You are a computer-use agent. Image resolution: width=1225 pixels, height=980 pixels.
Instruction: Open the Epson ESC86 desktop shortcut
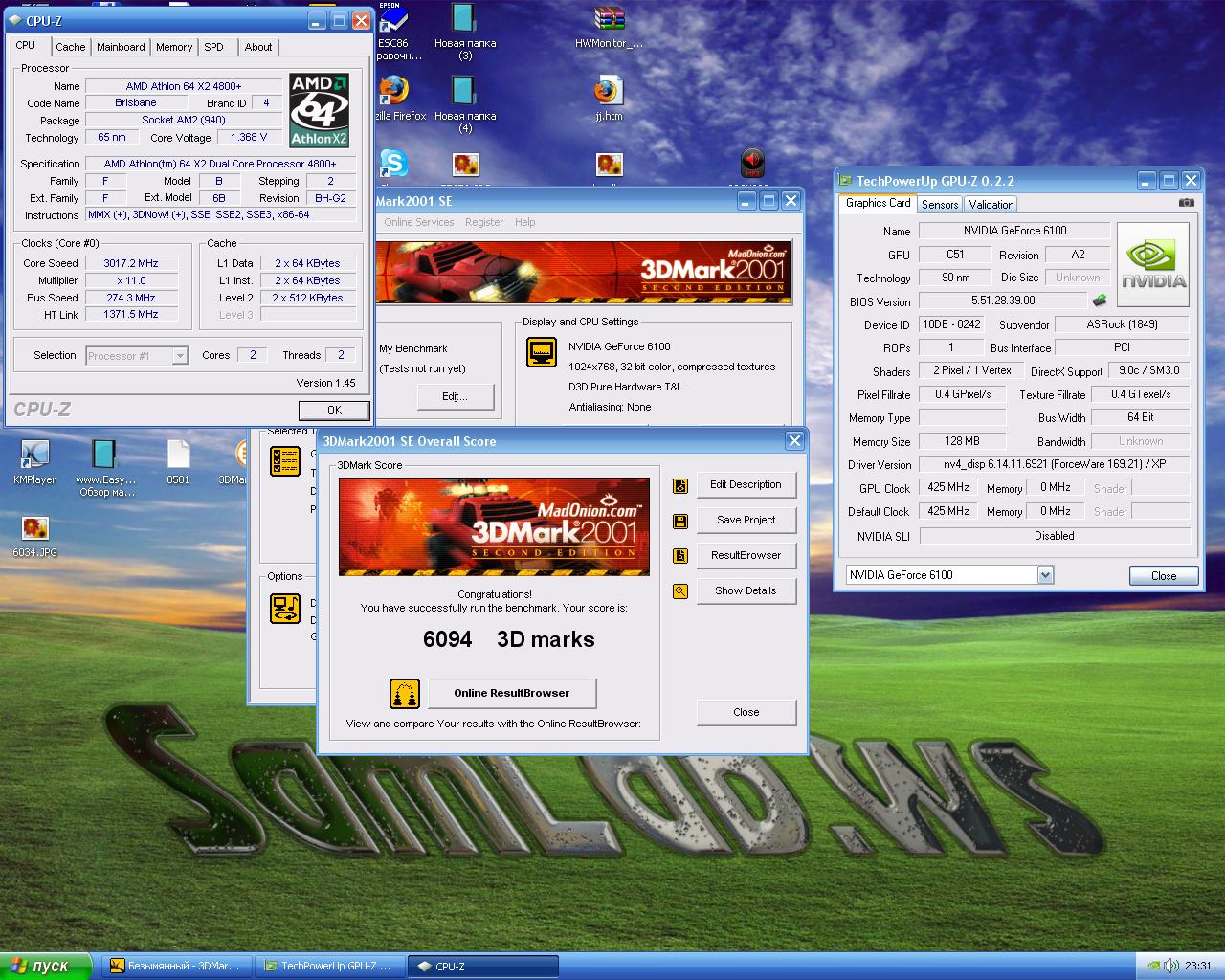[x=392, y=19]
